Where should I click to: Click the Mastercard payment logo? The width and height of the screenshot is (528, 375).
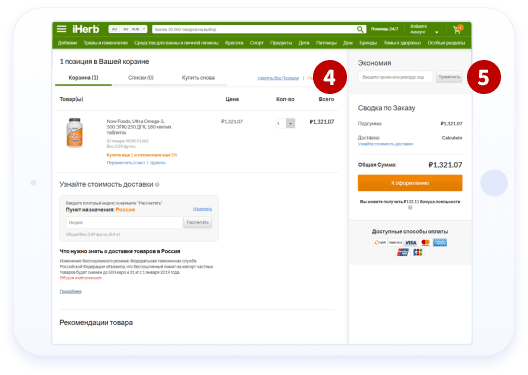coord(425,243)
